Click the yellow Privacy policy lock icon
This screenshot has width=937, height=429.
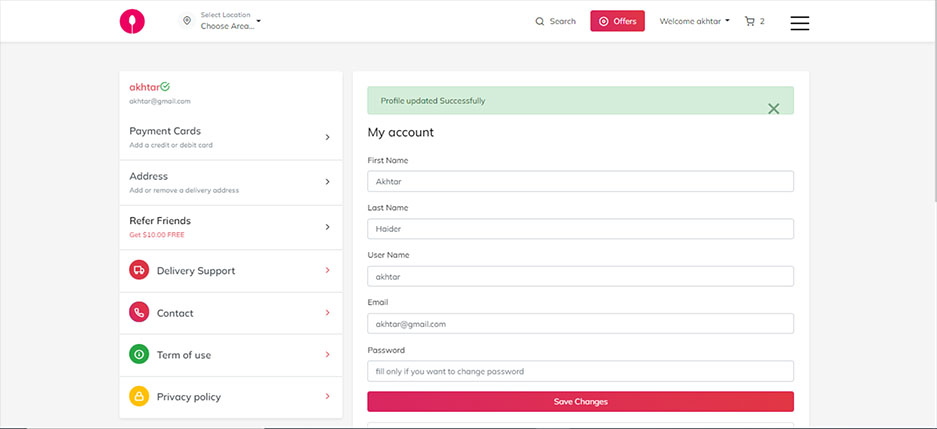click(x=139, y=397)
